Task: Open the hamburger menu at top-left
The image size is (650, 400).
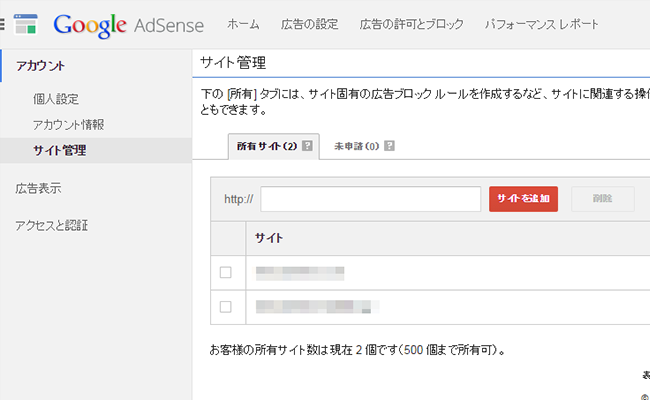Action: (x=2, y=24)
